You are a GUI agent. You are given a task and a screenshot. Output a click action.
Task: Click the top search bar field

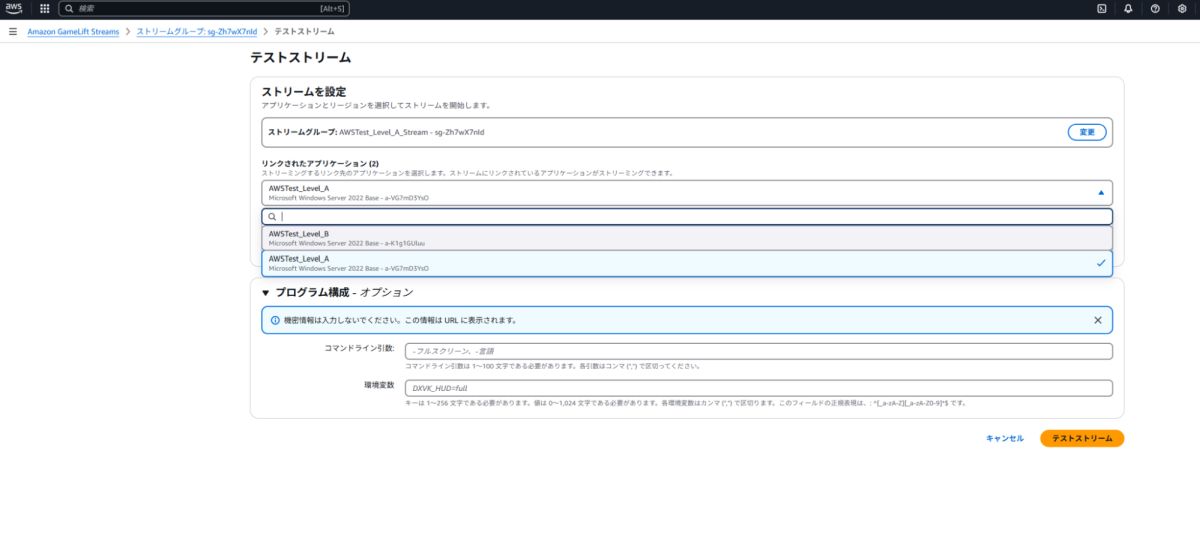(x=203, y=8)
